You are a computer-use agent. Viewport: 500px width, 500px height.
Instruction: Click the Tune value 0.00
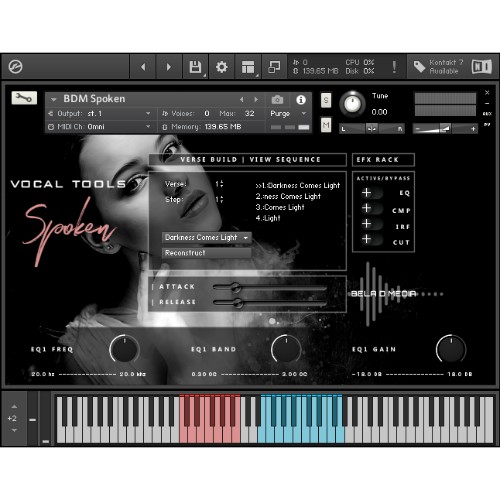379,112
